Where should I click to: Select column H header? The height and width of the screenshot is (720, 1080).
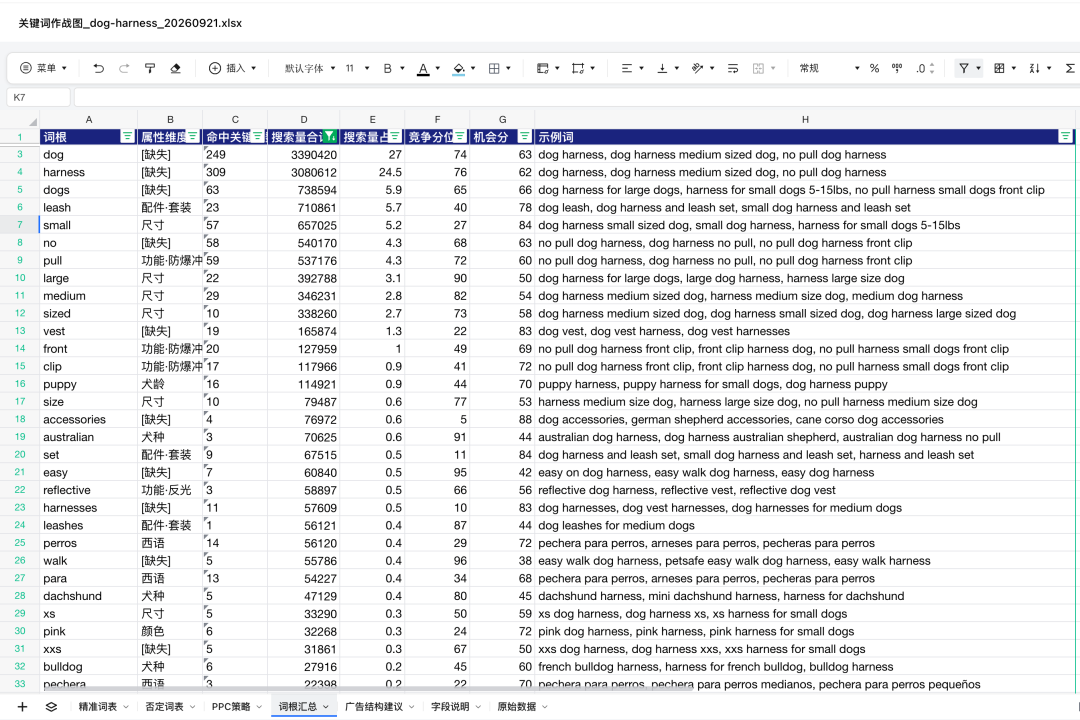pos(804,120)
